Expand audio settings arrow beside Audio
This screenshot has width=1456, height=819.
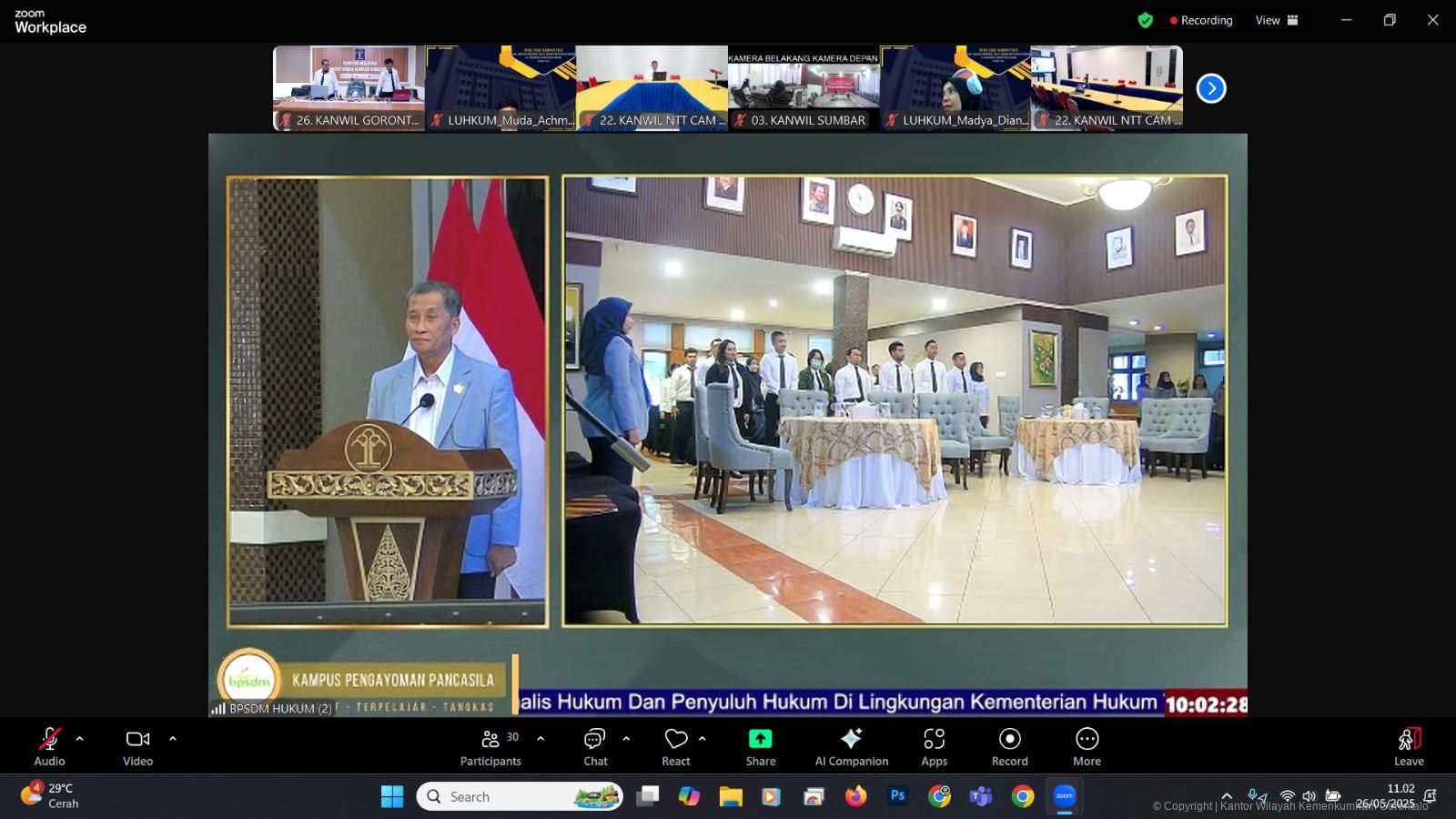pos(79,739)
